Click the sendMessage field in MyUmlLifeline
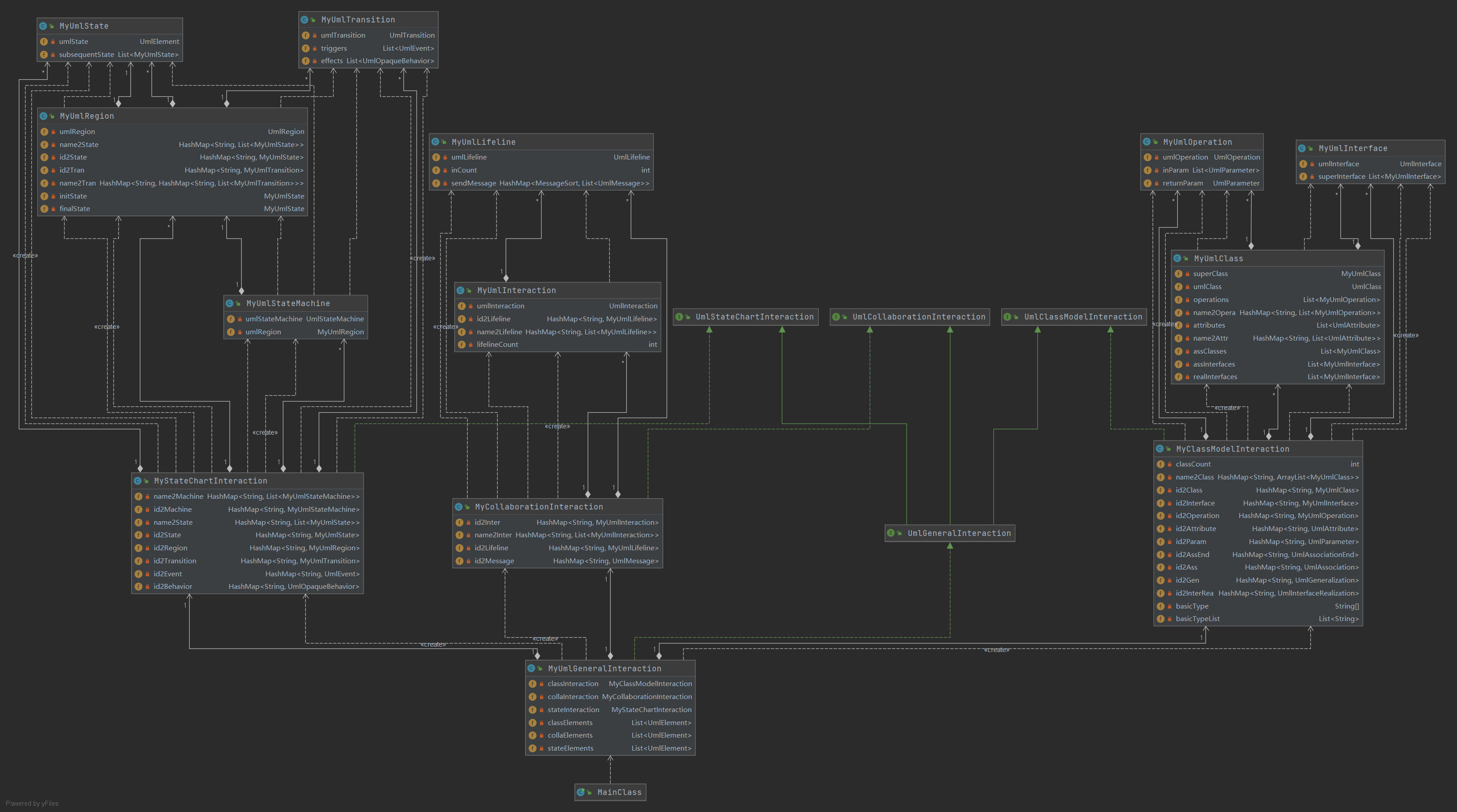This screenshot has height=812, width=1457. (473, 183)
